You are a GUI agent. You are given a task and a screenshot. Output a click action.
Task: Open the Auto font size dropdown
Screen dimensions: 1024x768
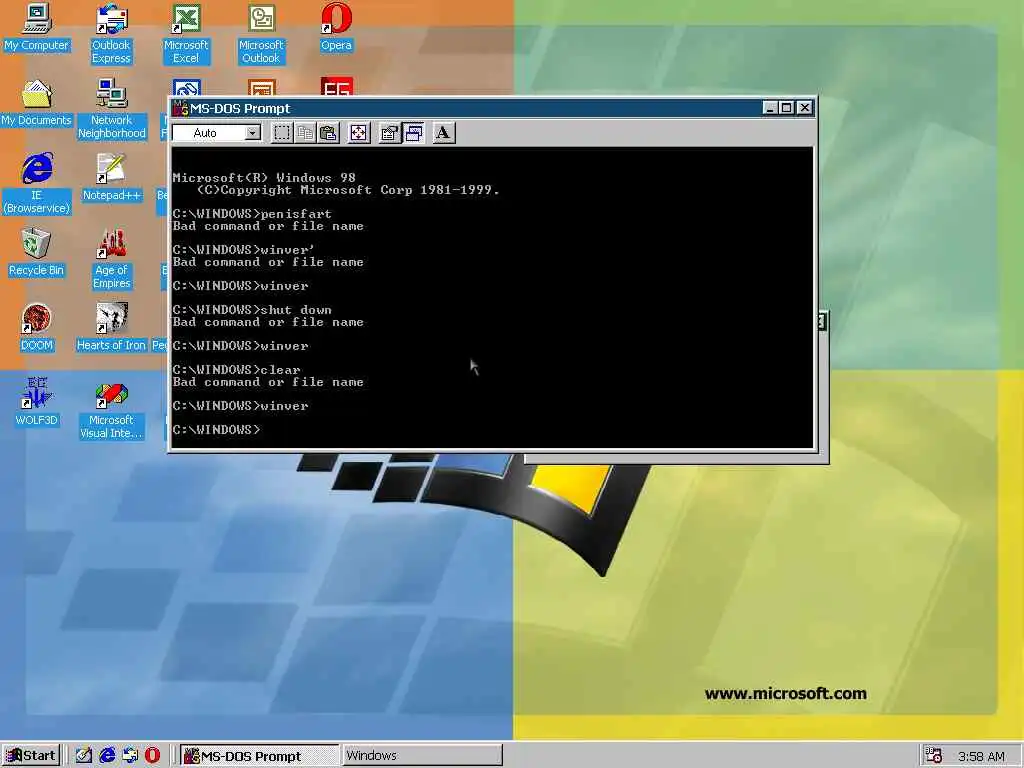pos(253,133)
